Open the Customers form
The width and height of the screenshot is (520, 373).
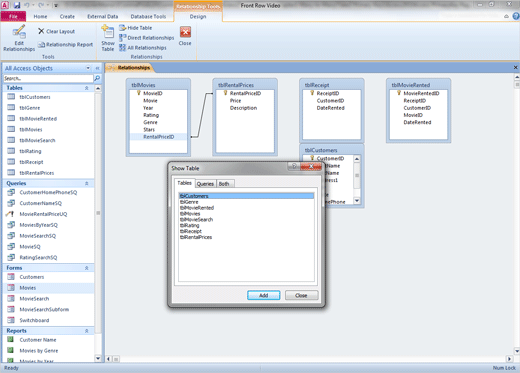32,277
